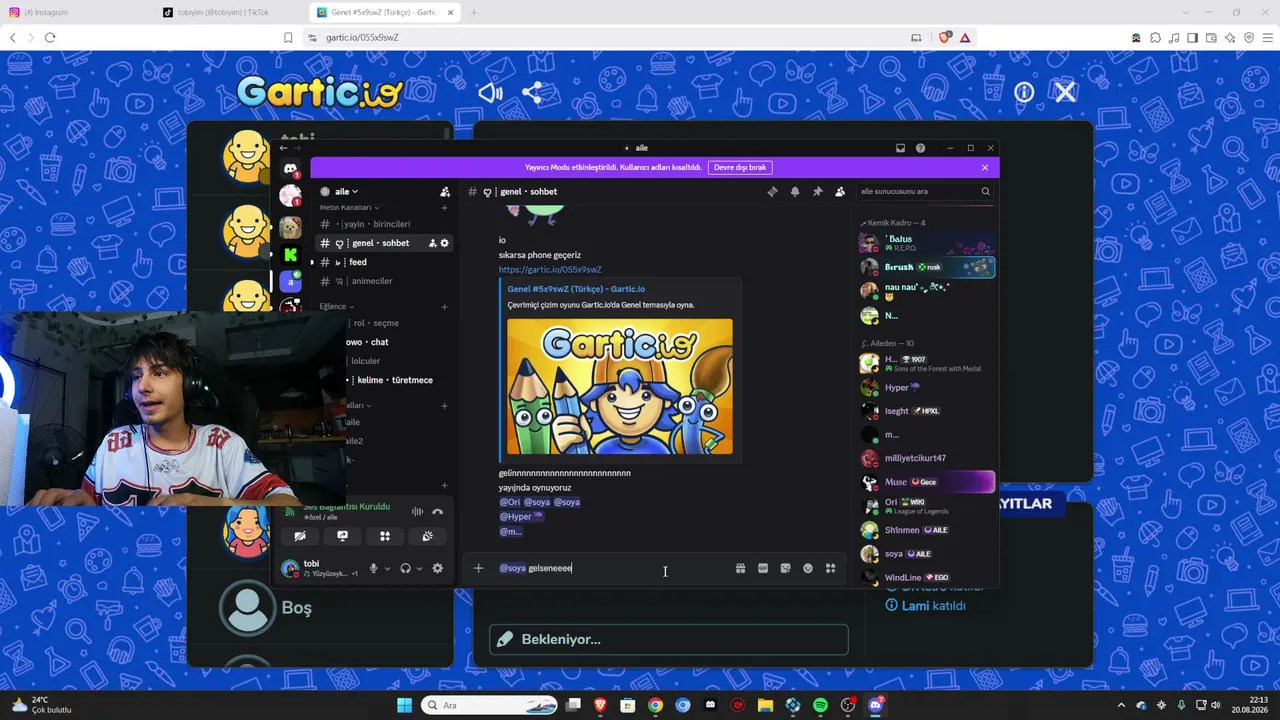Focus the aile sunucusunu ara search box
Image resolution: width=1280 pixels, height=720 pixels.
click(925, 192)
